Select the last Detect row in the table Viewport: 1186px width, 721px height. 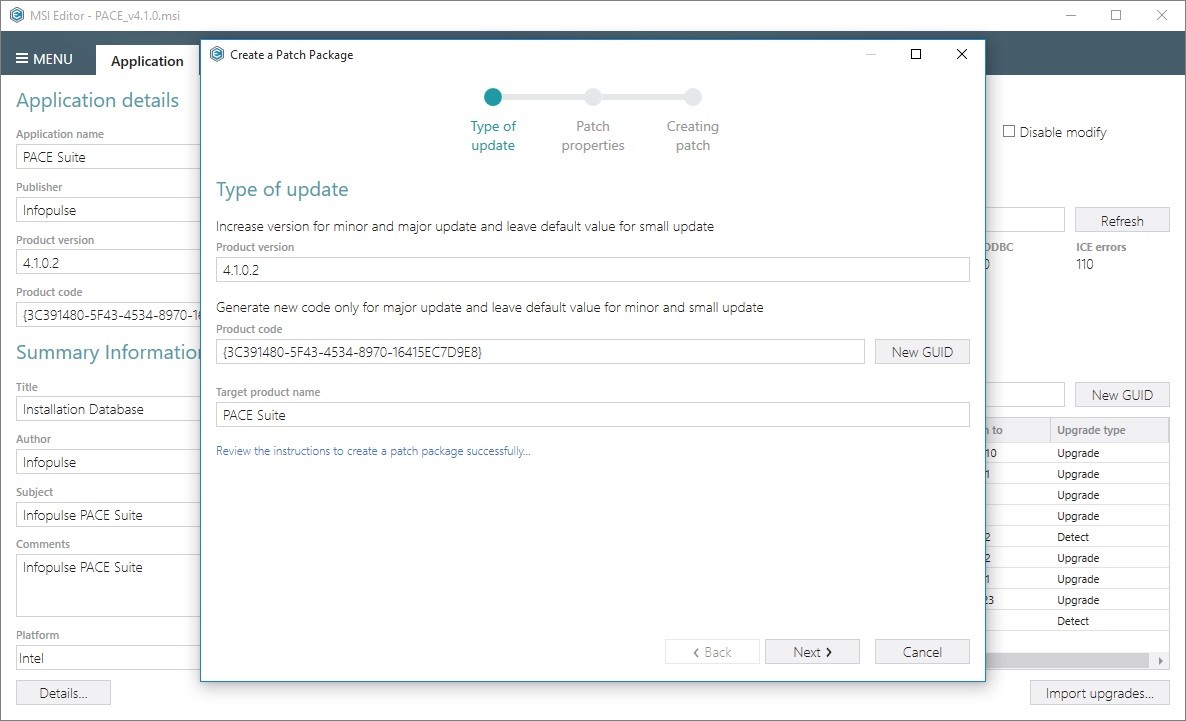[1078, 621]
